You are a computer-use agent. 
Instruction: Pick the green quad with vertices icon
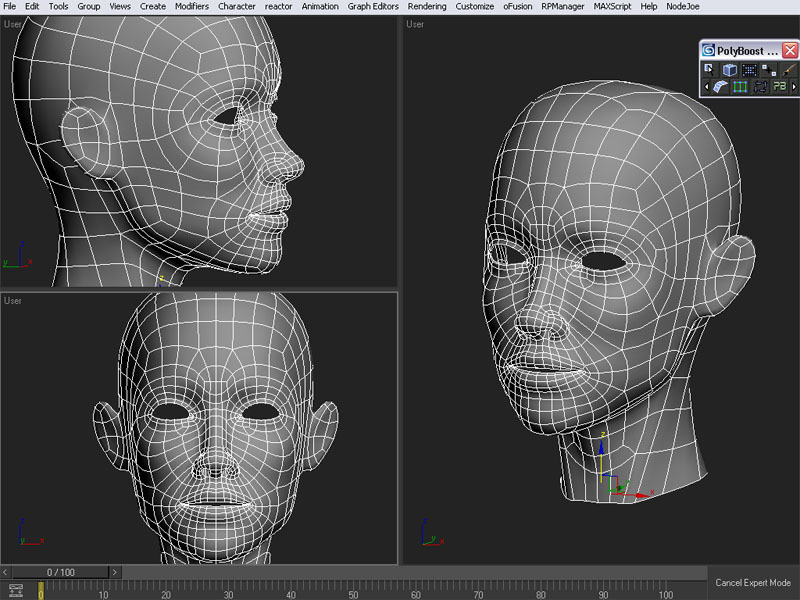[740, 87]
